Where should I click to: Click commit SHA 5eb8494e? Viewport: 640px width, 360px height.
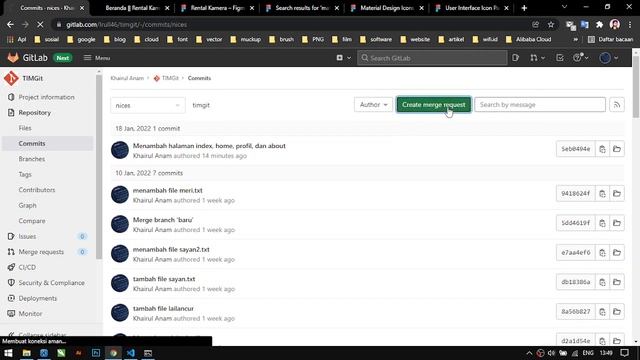pos(576,149)
